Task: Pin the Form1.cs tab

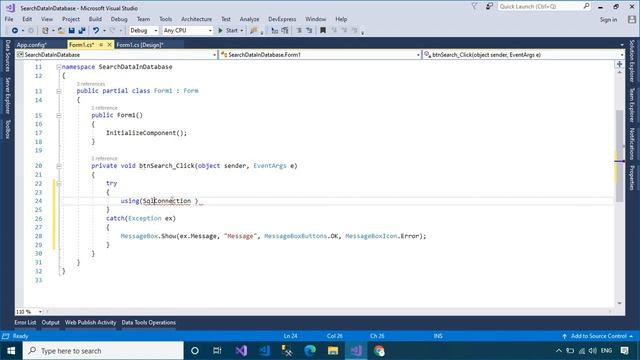Action: pos(101,45)
